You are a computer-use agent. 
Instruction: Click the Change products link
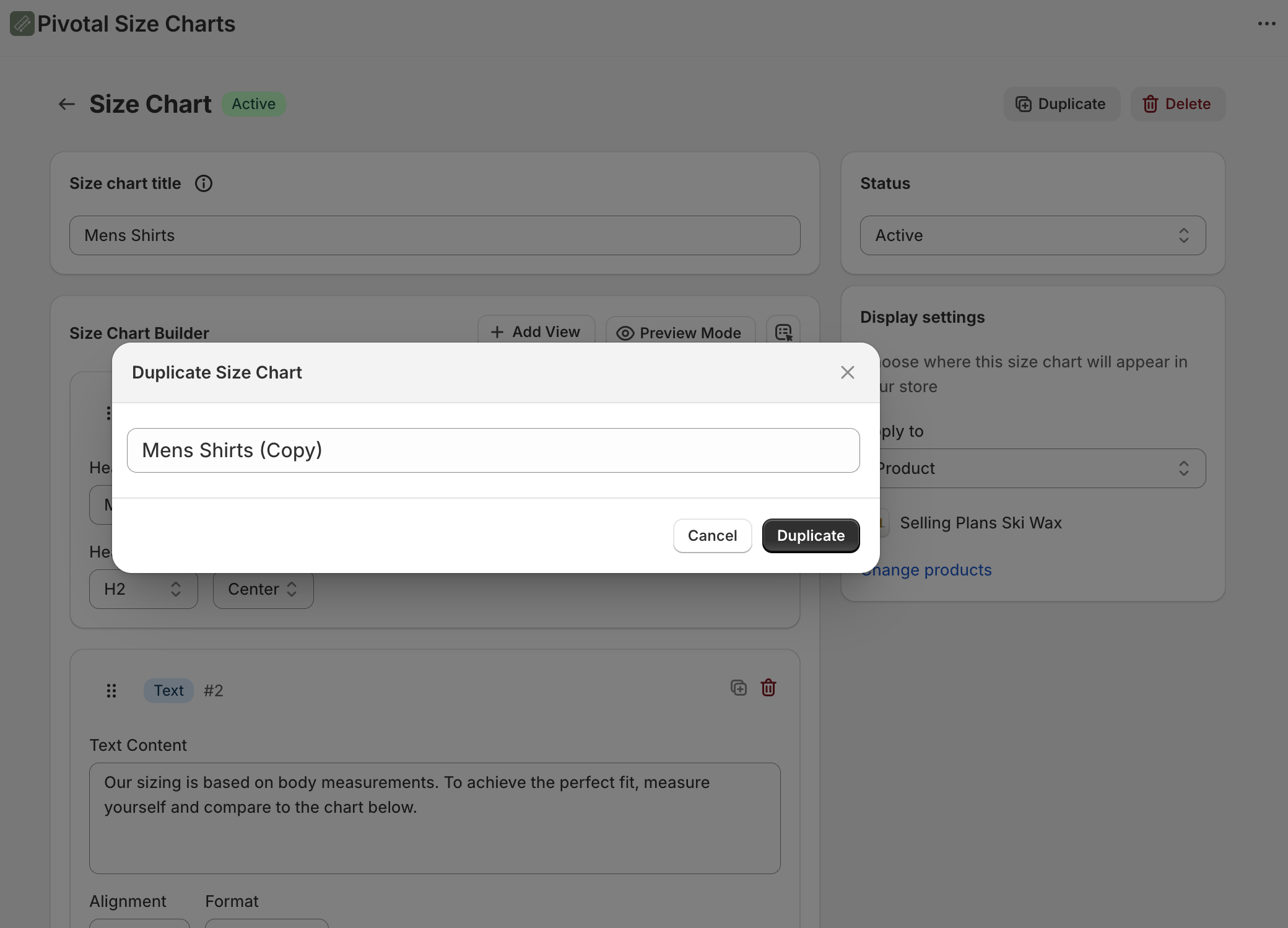pos(927,570)
